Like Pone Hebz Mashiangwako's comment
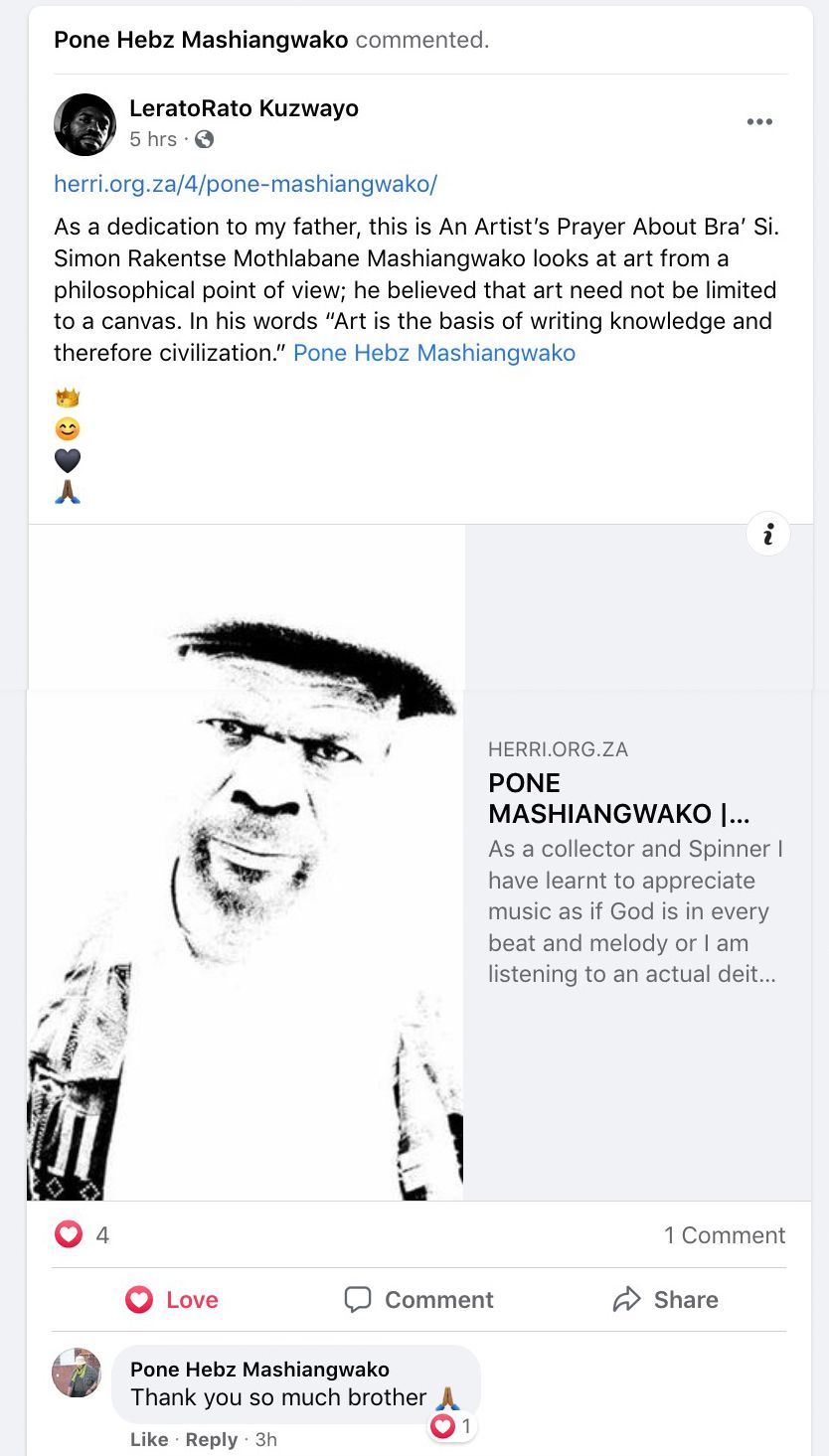Screen dimensions: 829x1456 point(149,1439)
